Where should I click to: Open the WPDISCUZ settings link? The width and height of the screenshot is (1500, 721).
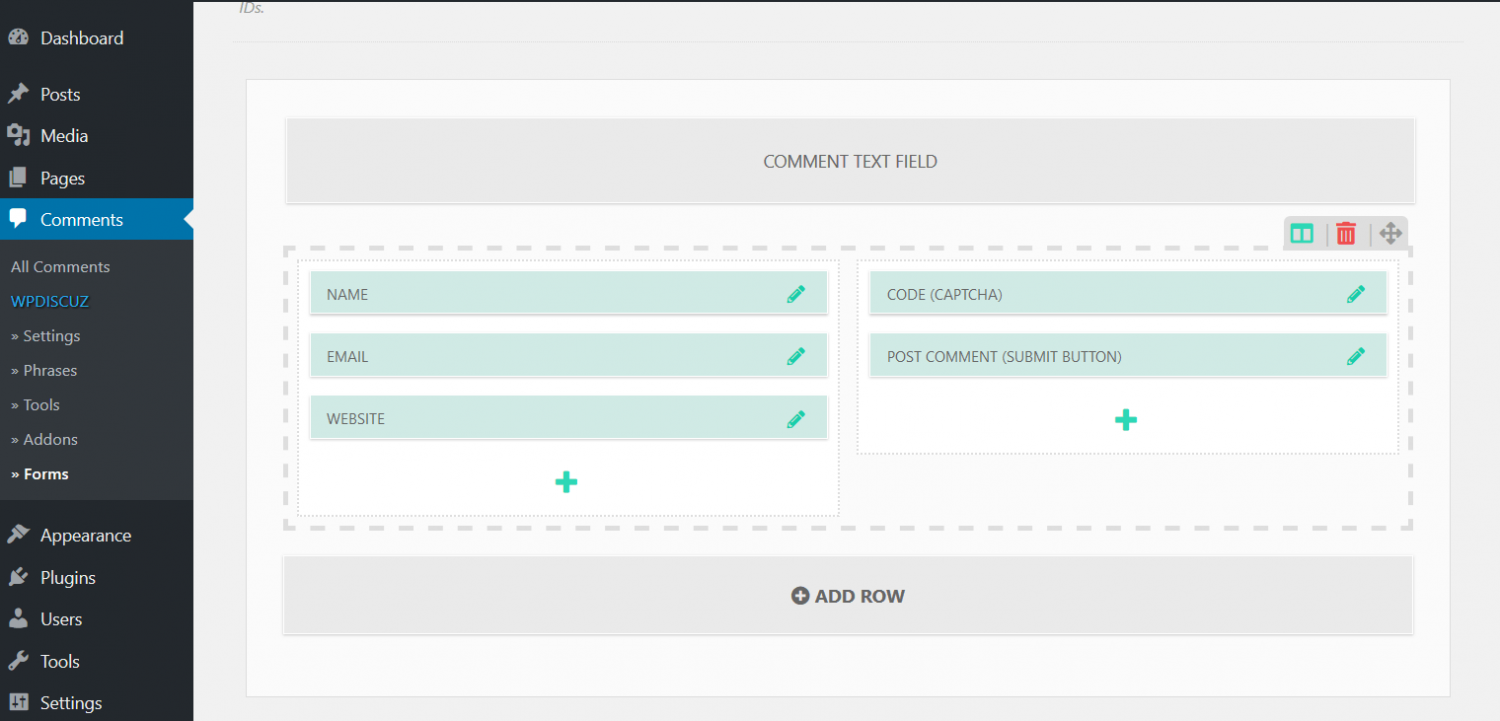coord(48,301)
